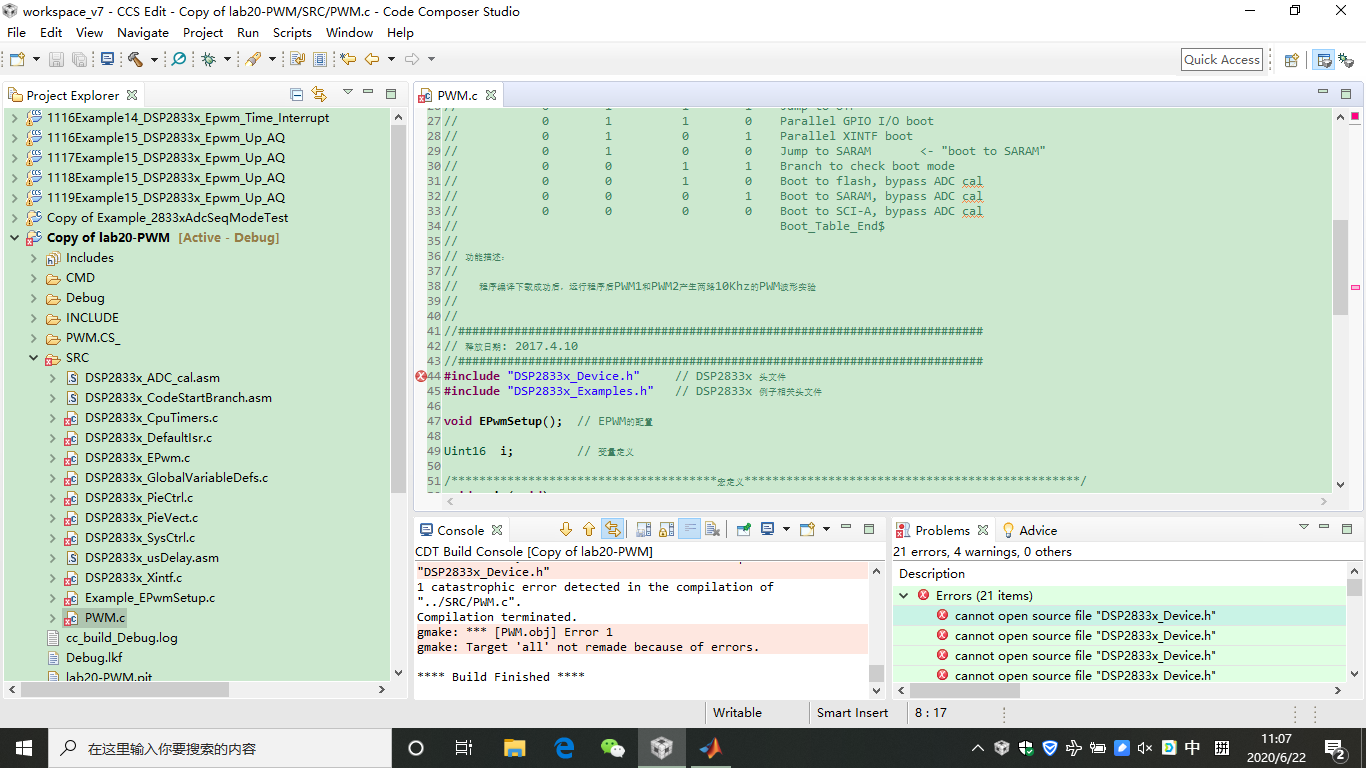This screenshot has width=1366, height=768.
Task: Open the Build hammer dropdown arrow
Action: (154, 60)
